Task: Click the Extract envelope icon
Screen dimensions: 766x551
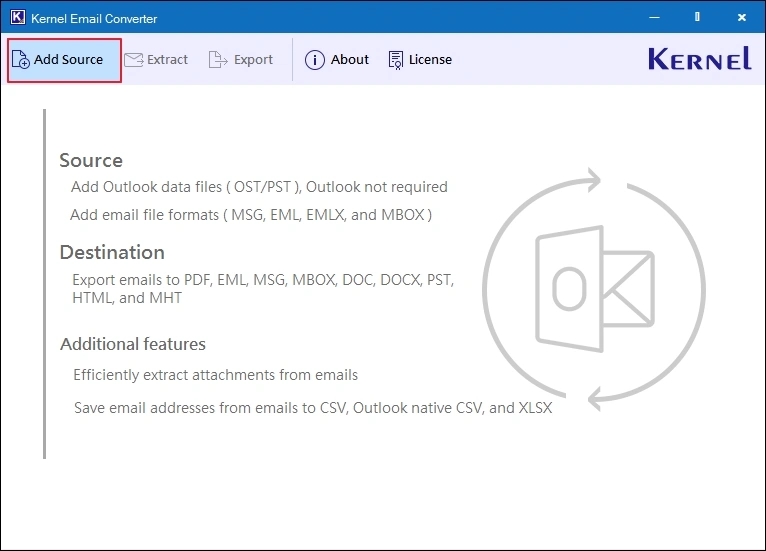Action: (x=133, y=60)
